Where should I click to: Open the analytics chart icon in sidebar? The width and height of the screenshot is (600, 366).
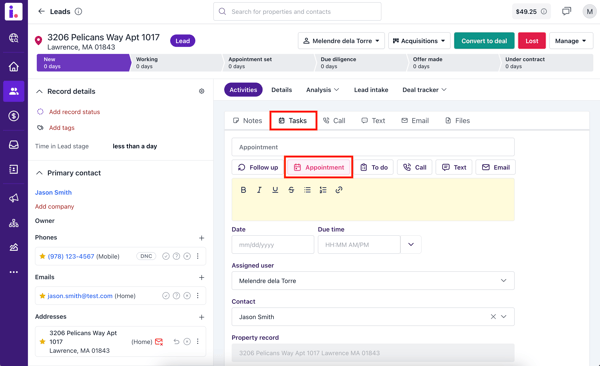(x=14, y=247)
